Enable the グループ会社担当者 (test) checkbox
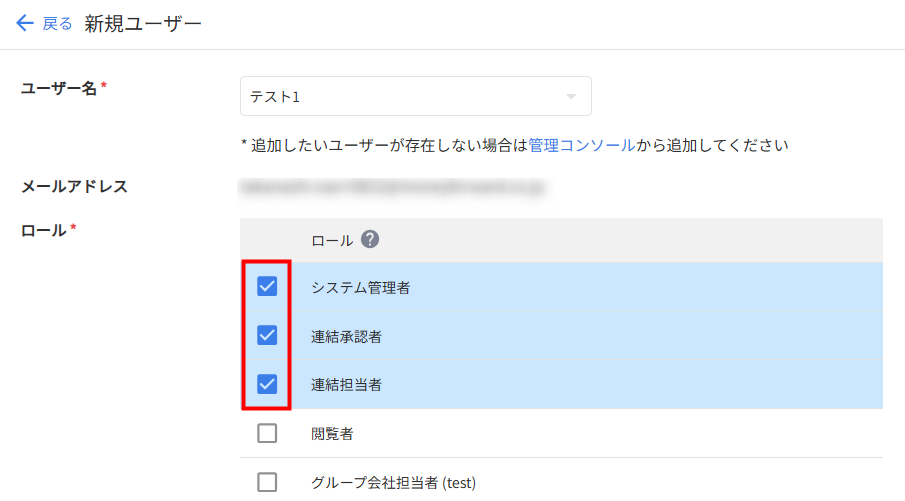Image resolution: width=905 pixels, height=501 pixels. click(267, 483)
